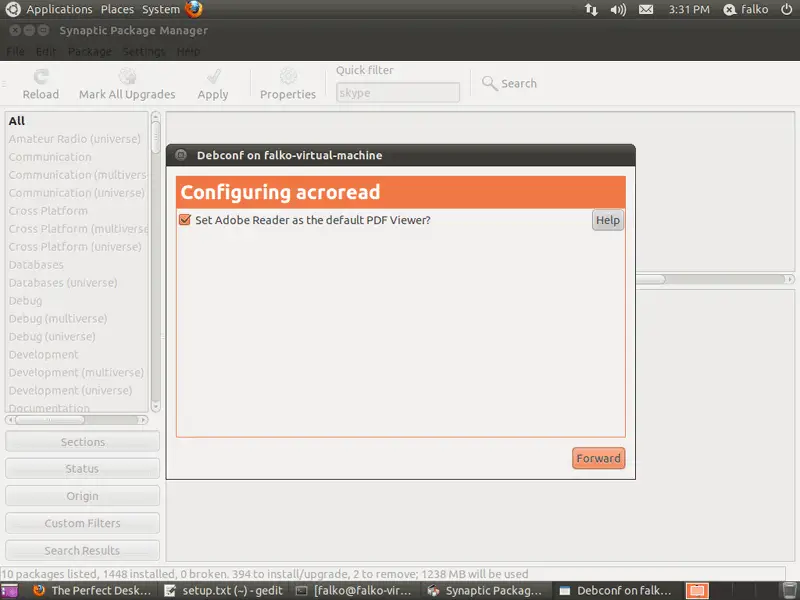Click the 3:31 PM clock
Screen dimensions: 800x600
pos(689,9)
